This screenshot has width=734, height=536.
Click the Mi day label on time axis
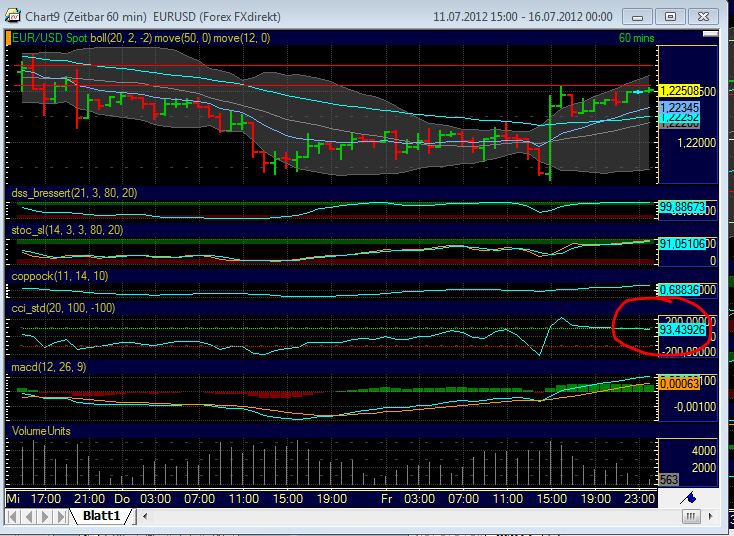13,499
